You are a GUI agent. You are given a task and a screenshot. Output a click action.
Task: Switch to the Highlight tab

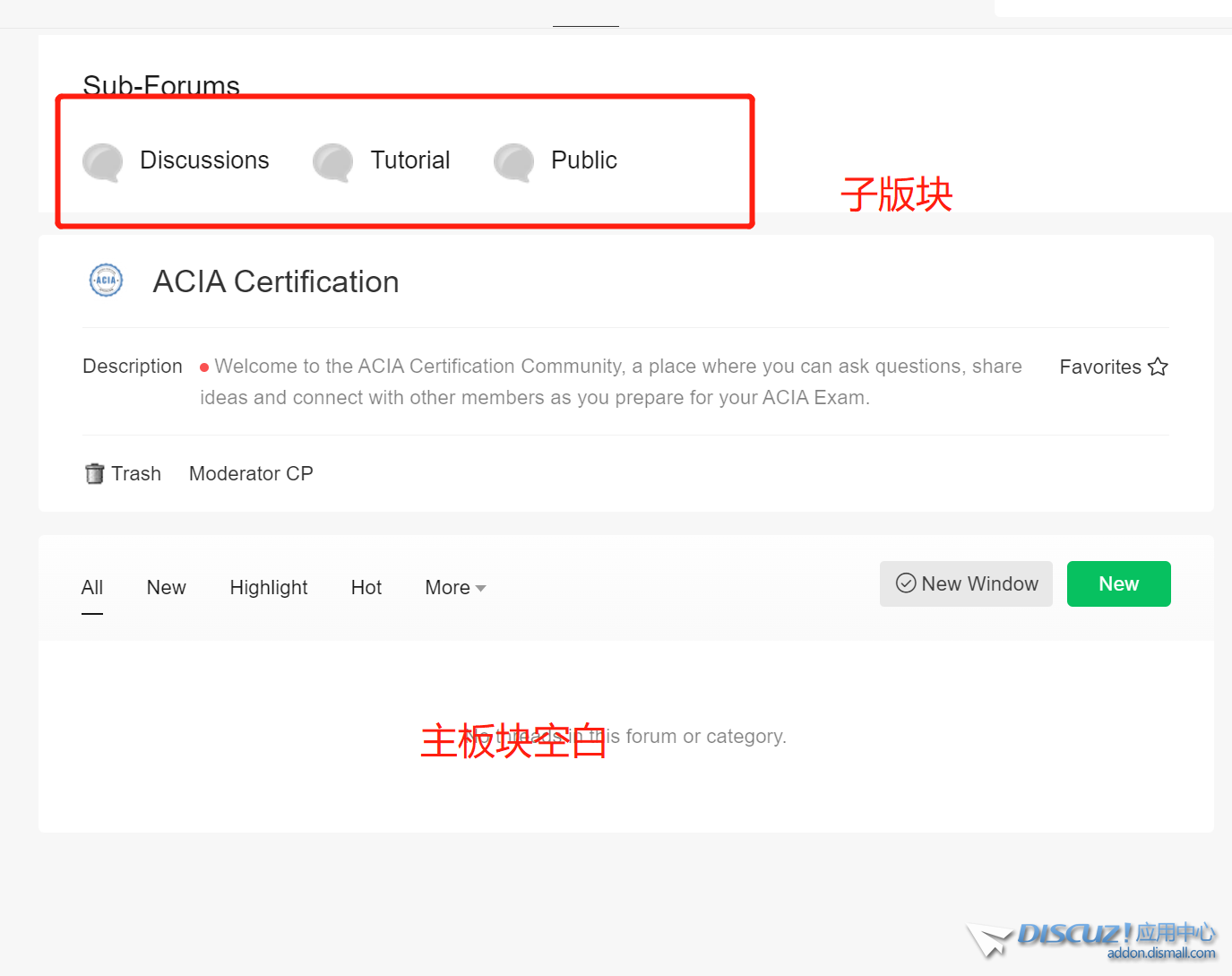coord(268,588)
